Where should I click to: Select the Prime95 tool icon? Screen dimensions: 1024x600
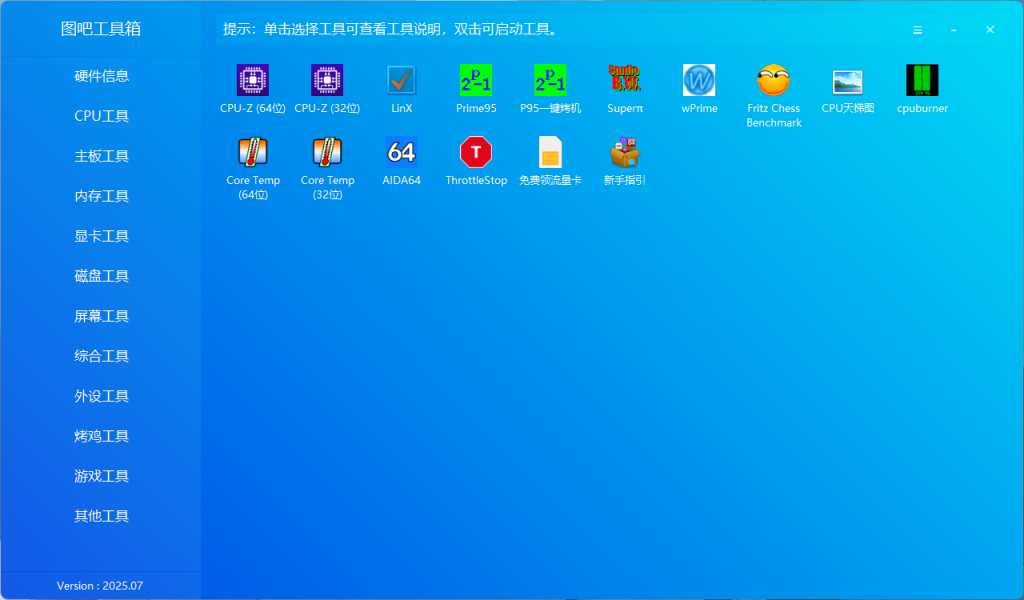click(x=476, y=80)
